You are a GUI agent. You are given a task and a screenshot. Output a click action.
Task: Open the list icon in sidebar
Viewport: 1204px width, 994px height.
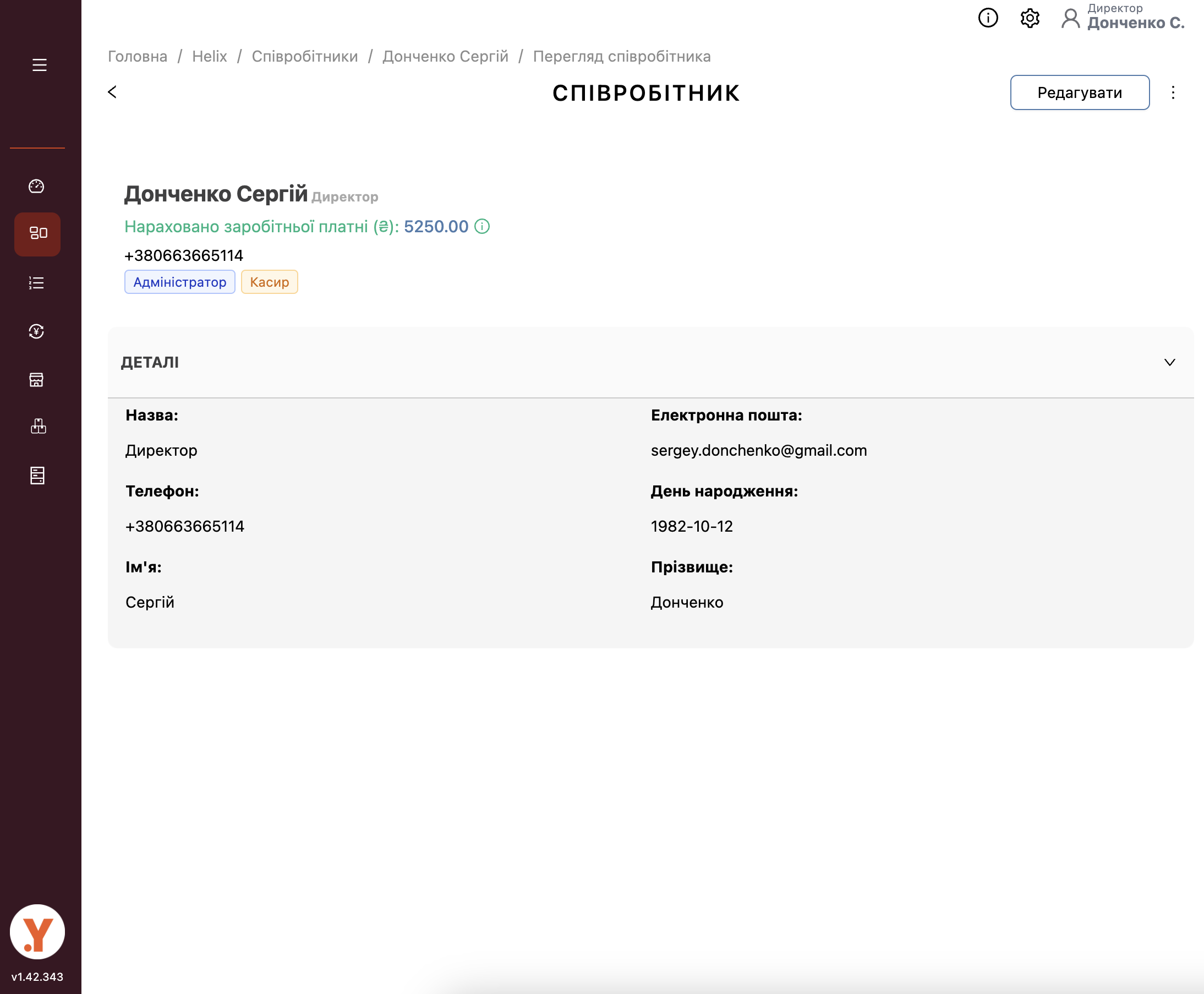coord(37,283)
